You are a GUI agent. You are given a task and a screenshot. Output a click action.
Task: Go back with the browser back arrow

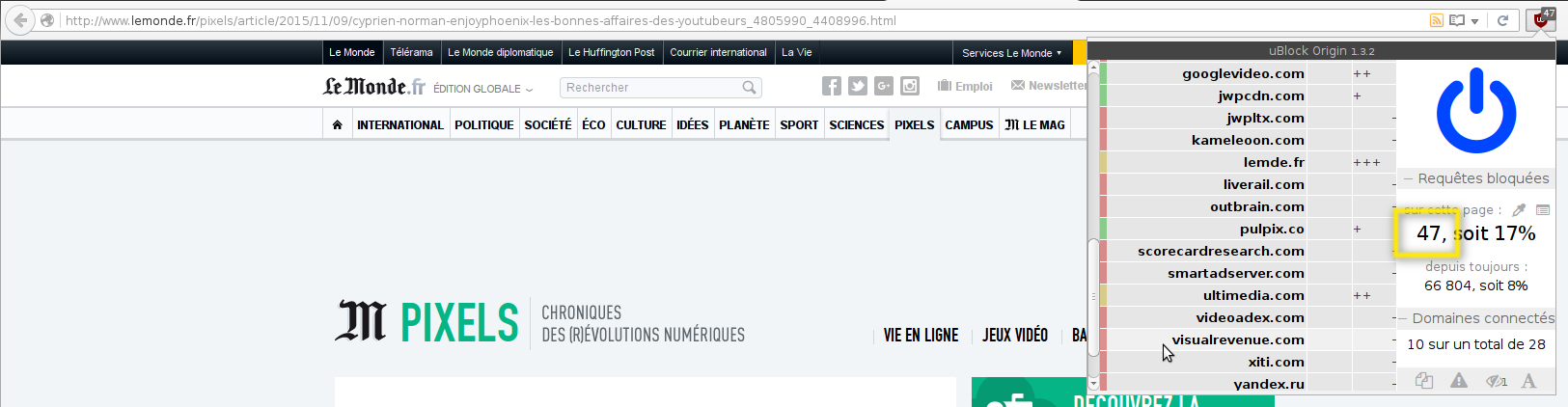coord(20,19)
